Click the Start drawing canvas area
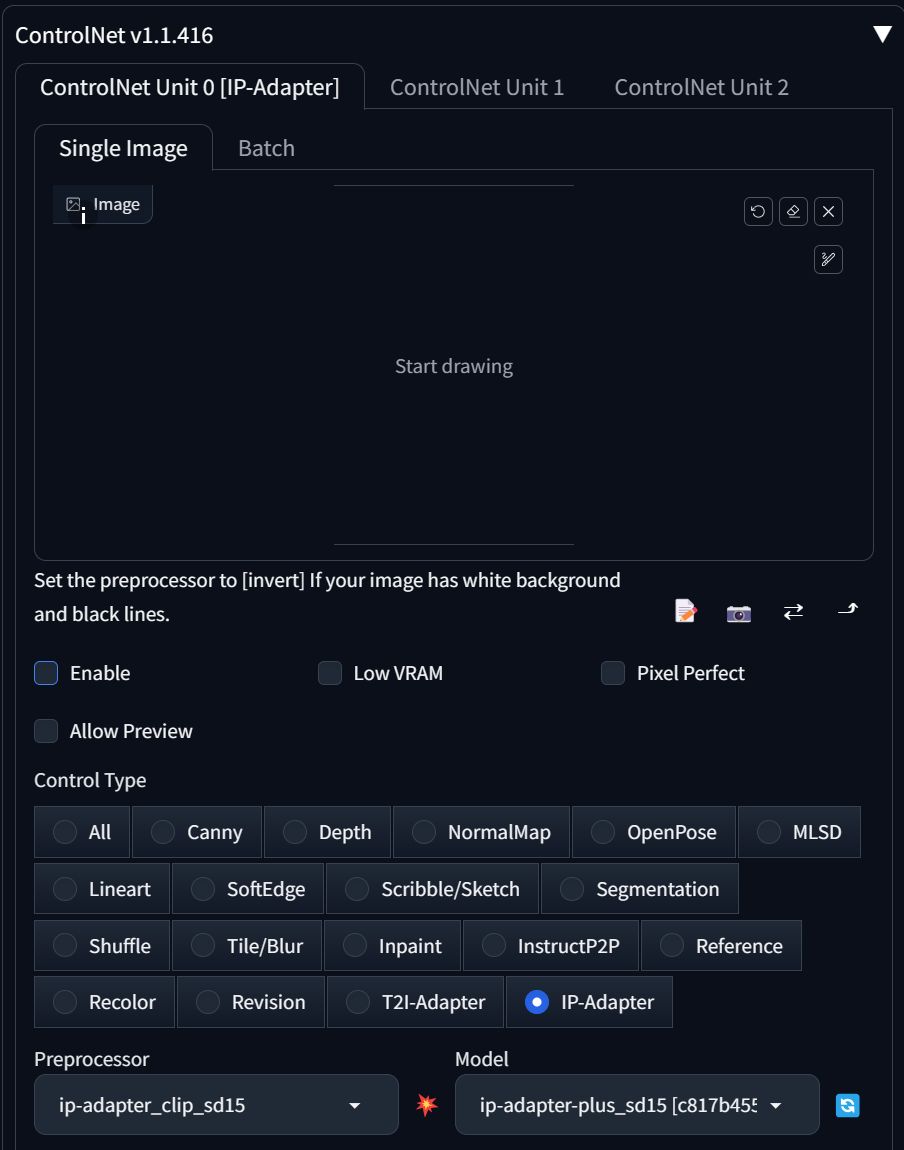The image size is (904, 1150). pyautogui.click(x=454, y=366)
